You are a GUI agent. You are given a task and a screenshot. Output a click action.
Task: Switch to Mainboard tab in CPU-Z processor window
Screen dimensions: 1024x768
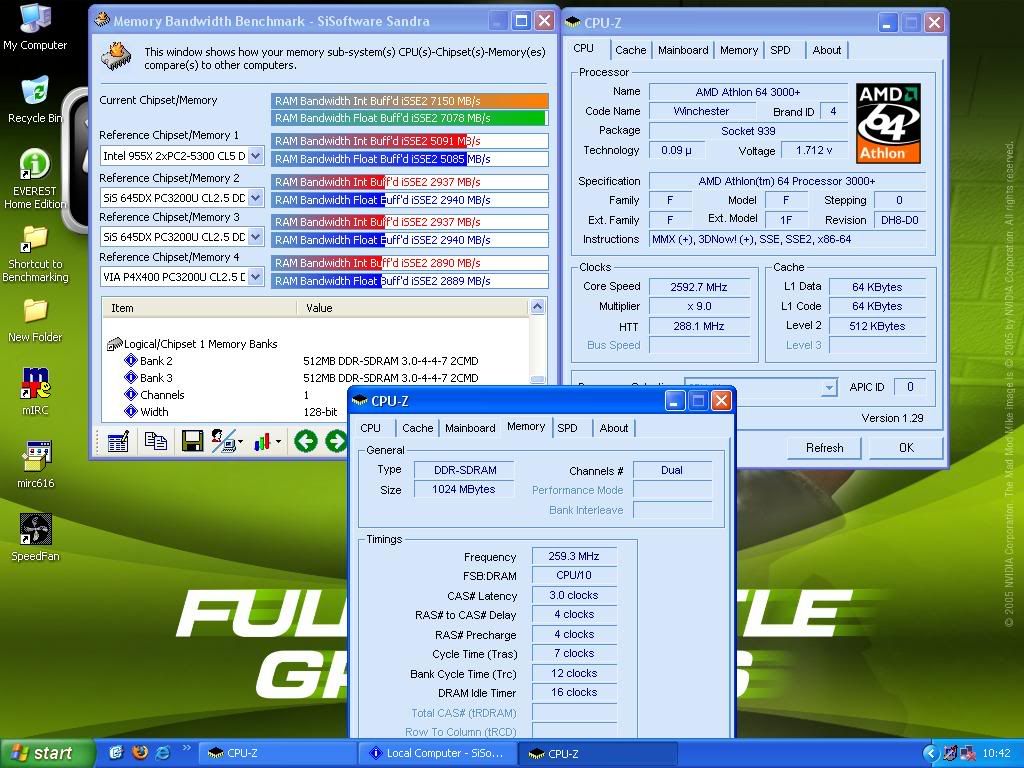click(683, 50)
